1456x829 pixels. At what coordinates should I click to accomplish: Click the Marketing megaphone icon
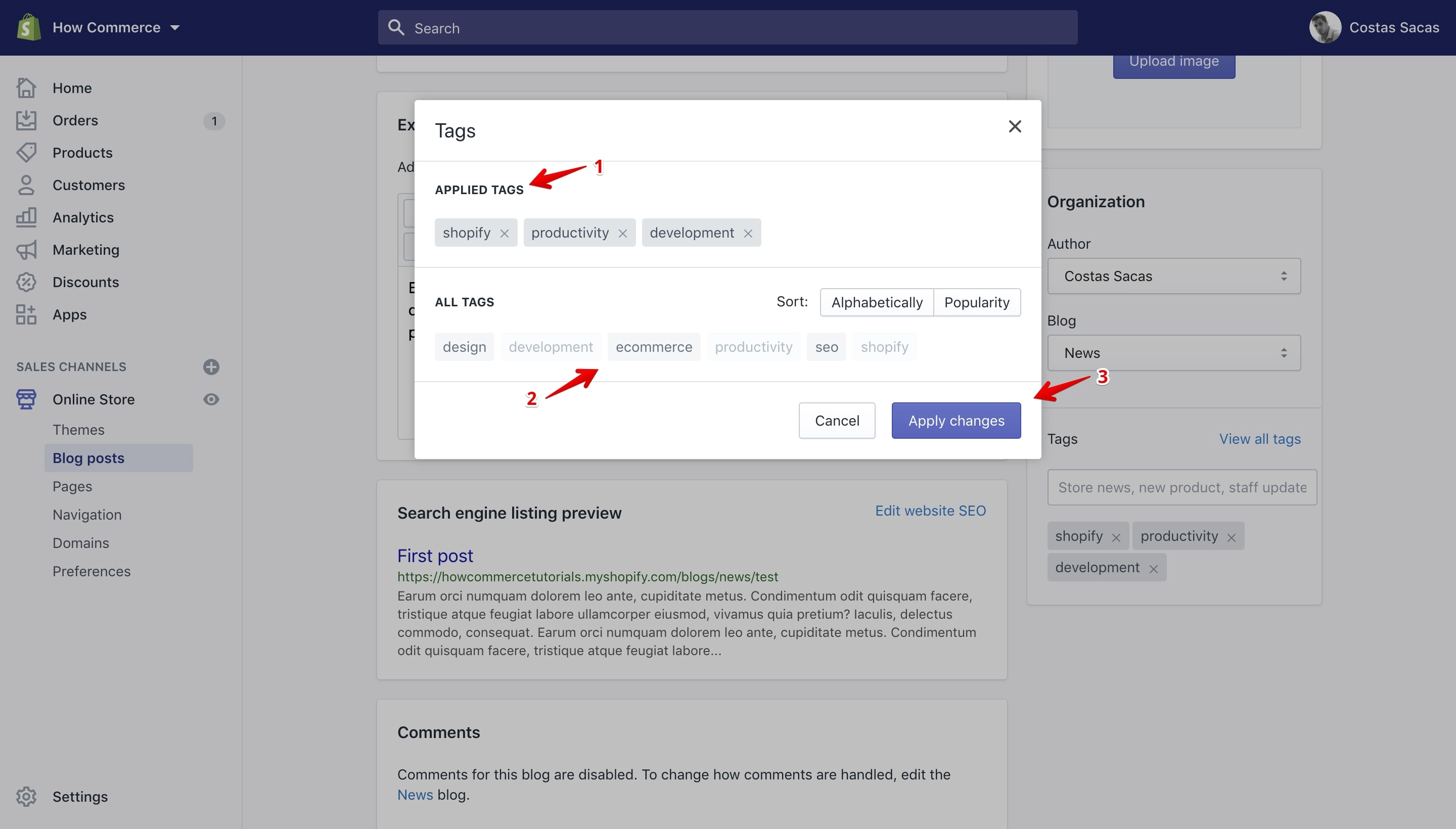(x=26, y=249)
